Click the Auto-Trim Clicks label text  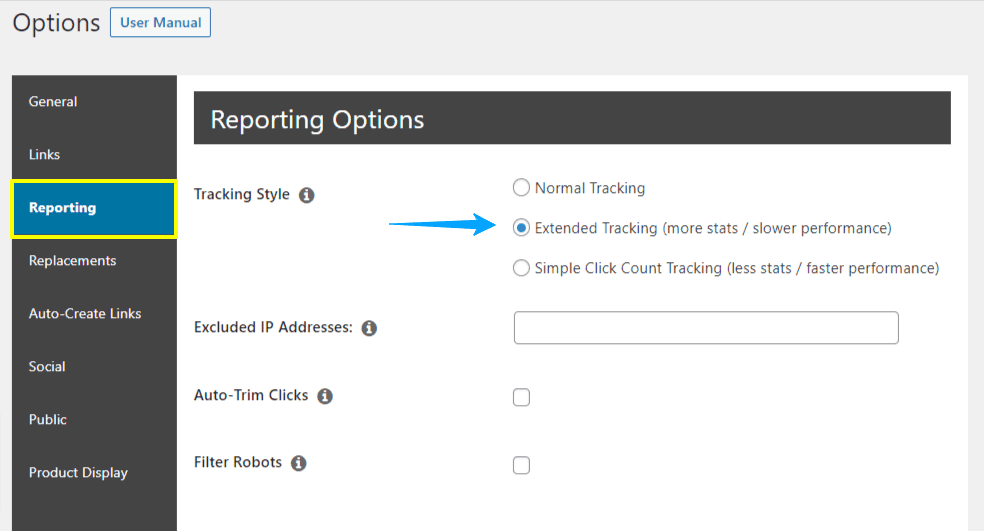point(251,395)
